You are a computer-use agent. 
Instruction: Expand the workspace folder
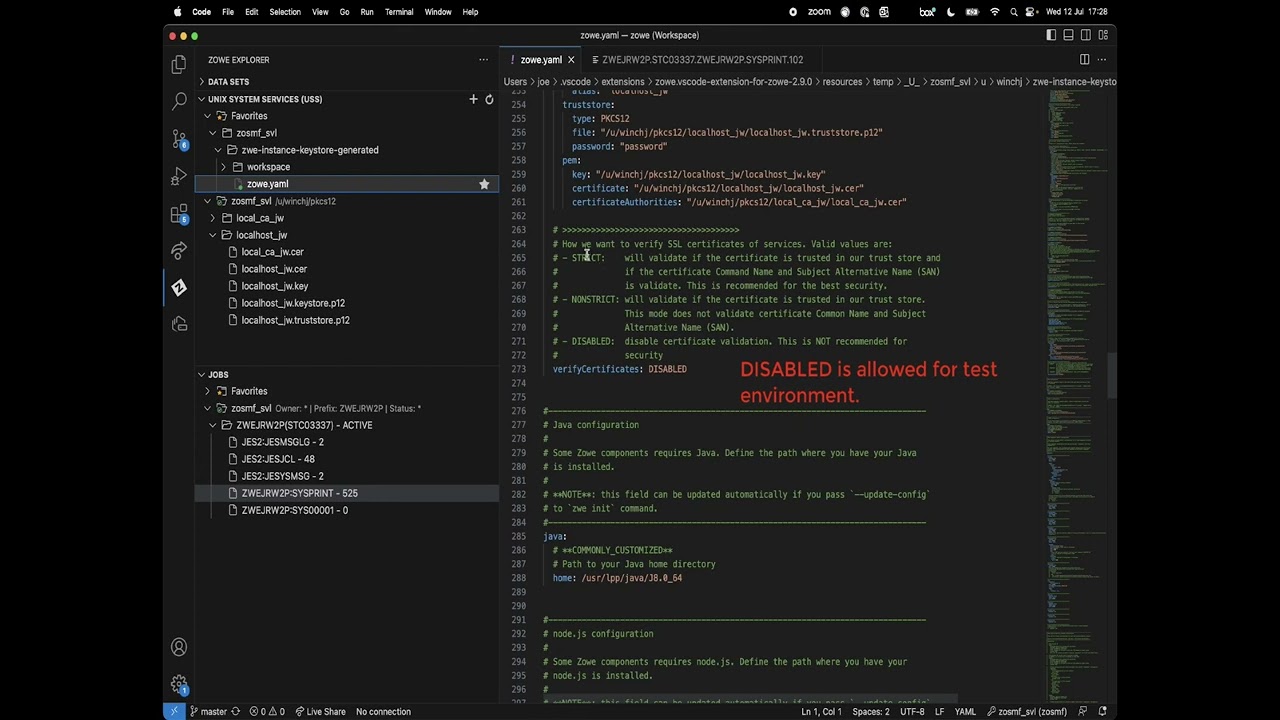[x=223, y=167]
